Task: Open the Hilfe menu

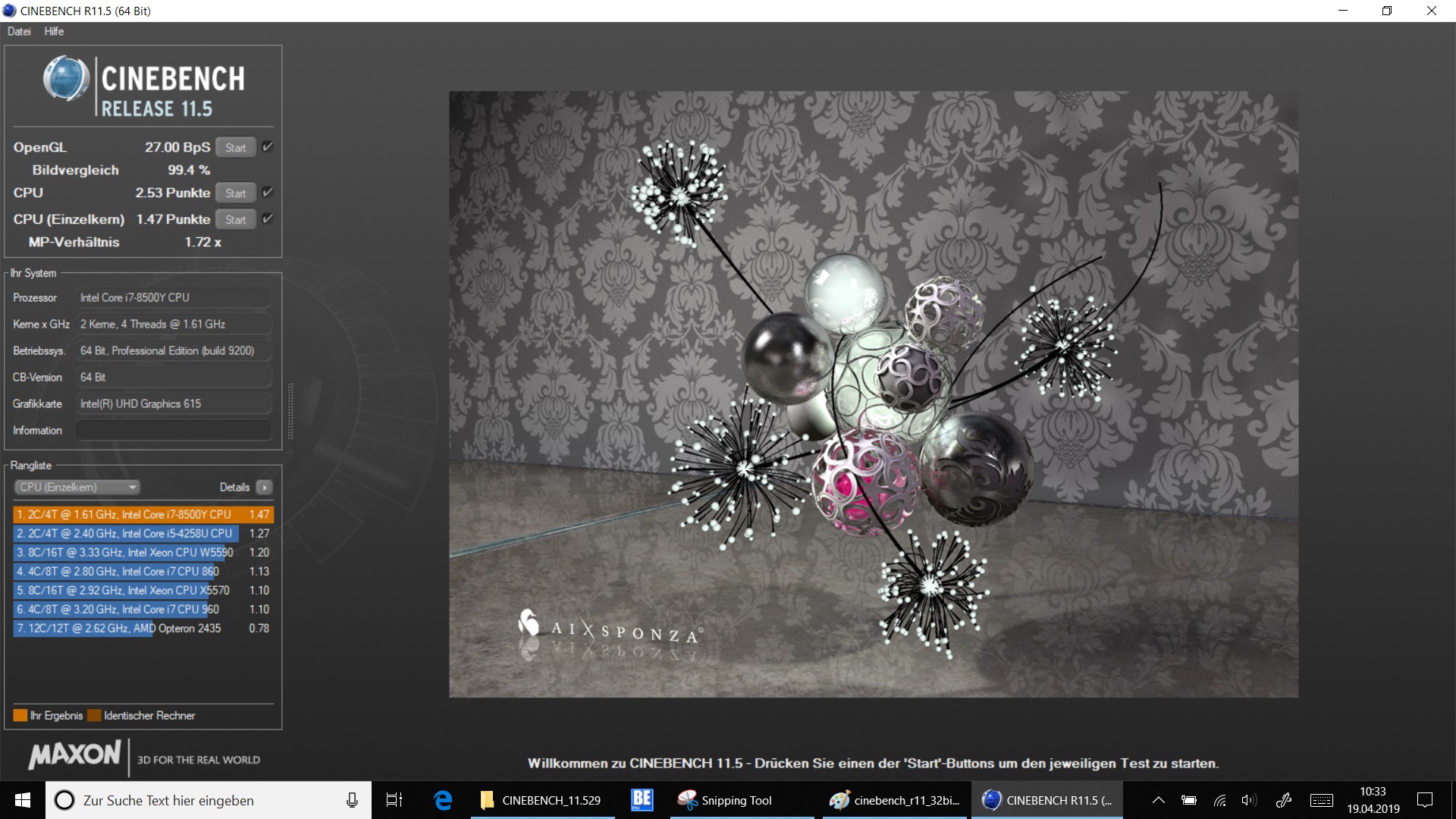Action: point(54,31)
